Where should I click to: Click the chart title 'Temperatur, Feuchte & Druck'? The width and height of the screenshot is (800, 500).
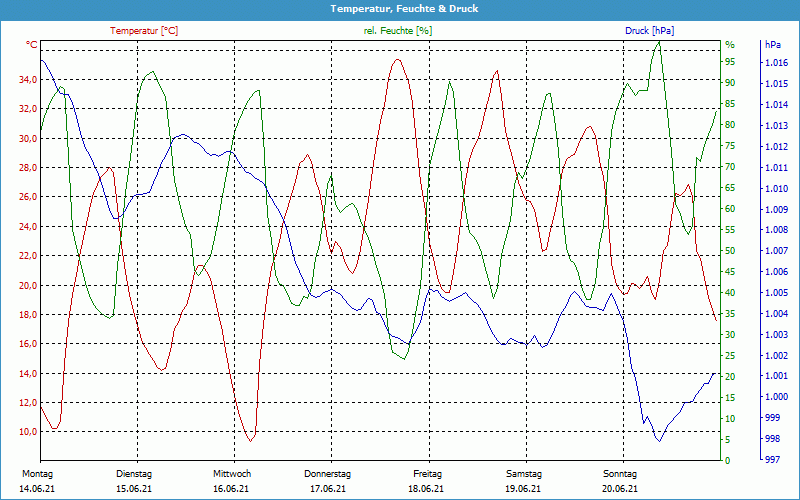[404, 9]
